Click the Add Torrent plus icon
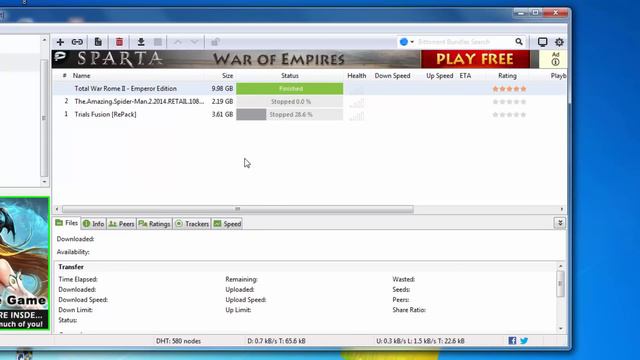The width and height of the screenshot is (640, 360). point(60,42)
